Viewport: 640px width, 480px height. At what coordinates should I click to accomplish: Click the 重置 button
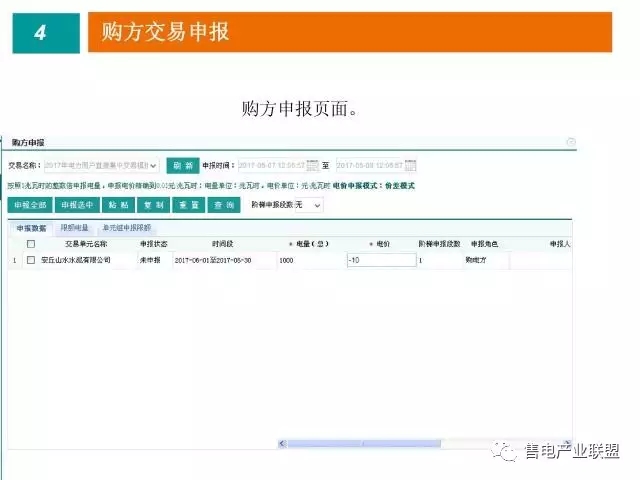[188, 204]
